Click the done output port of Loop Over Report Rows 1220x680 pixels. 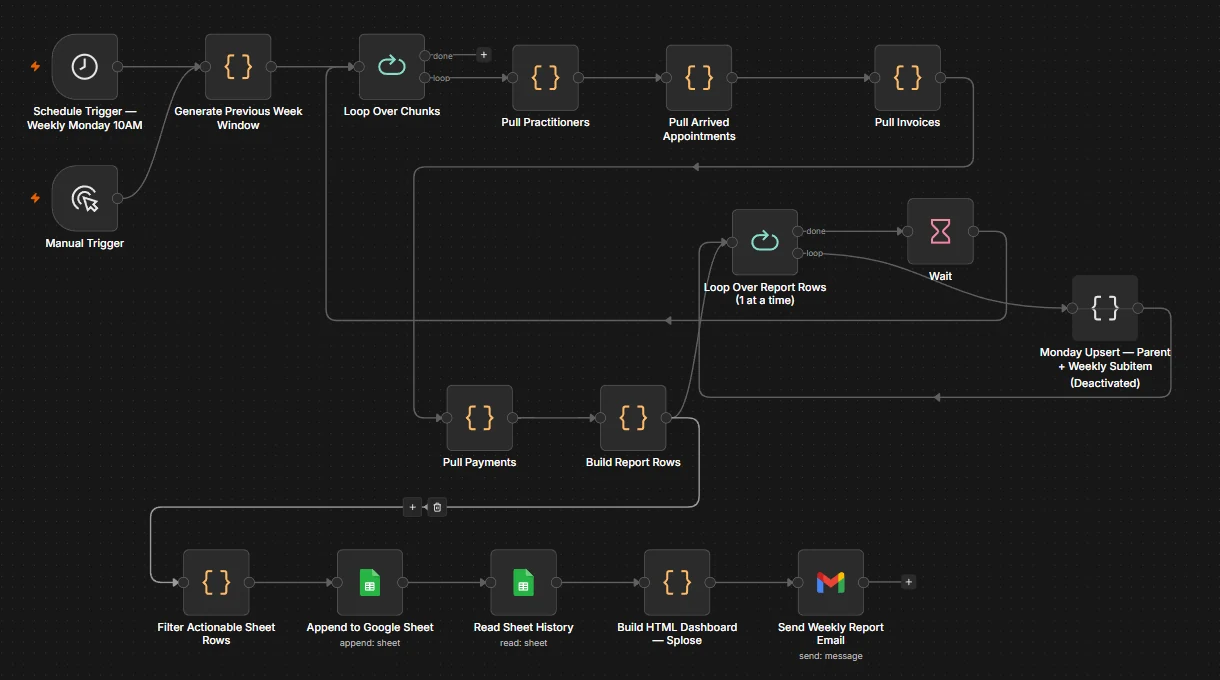(798, 231)
